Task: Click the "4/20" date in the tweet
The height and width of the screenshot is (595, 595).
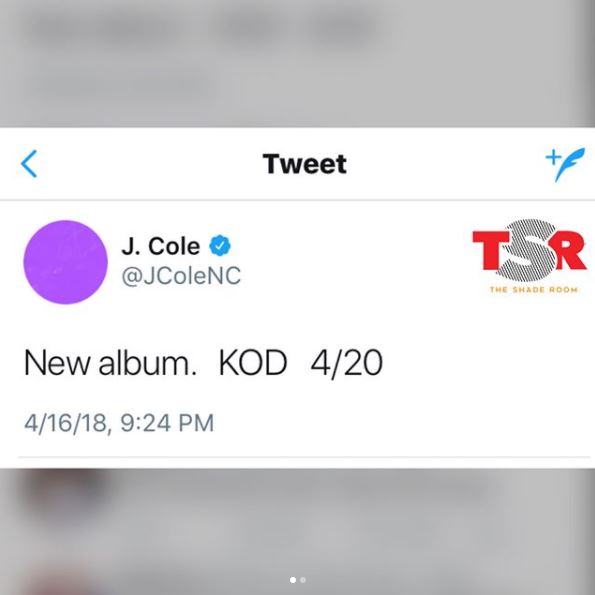Action: click(346, 364)
